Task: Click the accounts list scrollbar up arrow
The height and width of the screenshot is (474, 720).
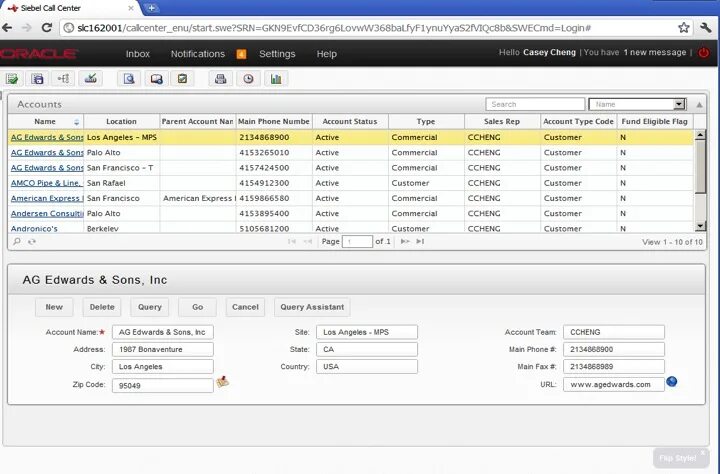Action: (x=700, y=135)
